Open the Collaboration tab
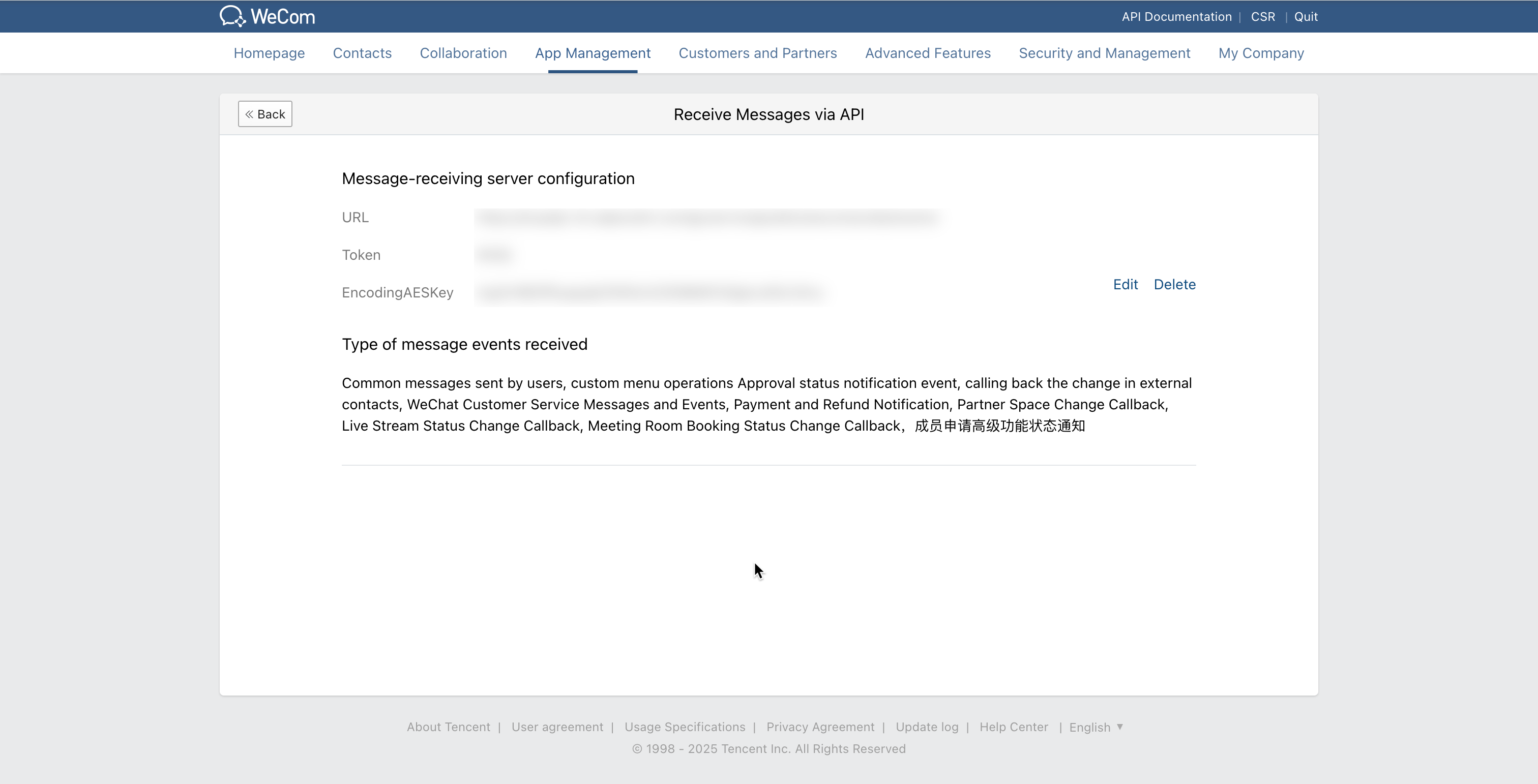Screen dimensions: 1538x784 (463, 53)
